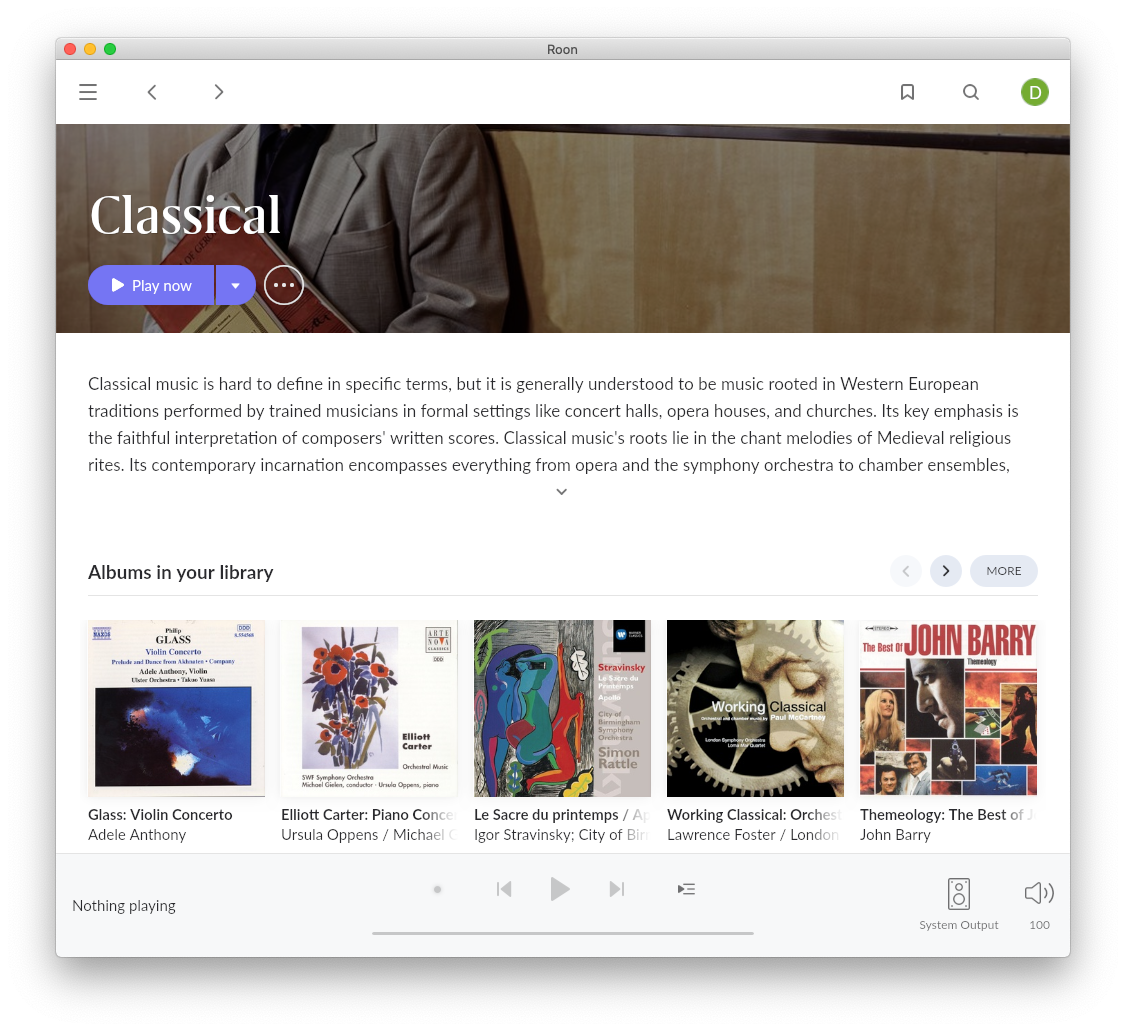Start playback with the play control
Viewport: 1126px width, 1031px height.
560,889
